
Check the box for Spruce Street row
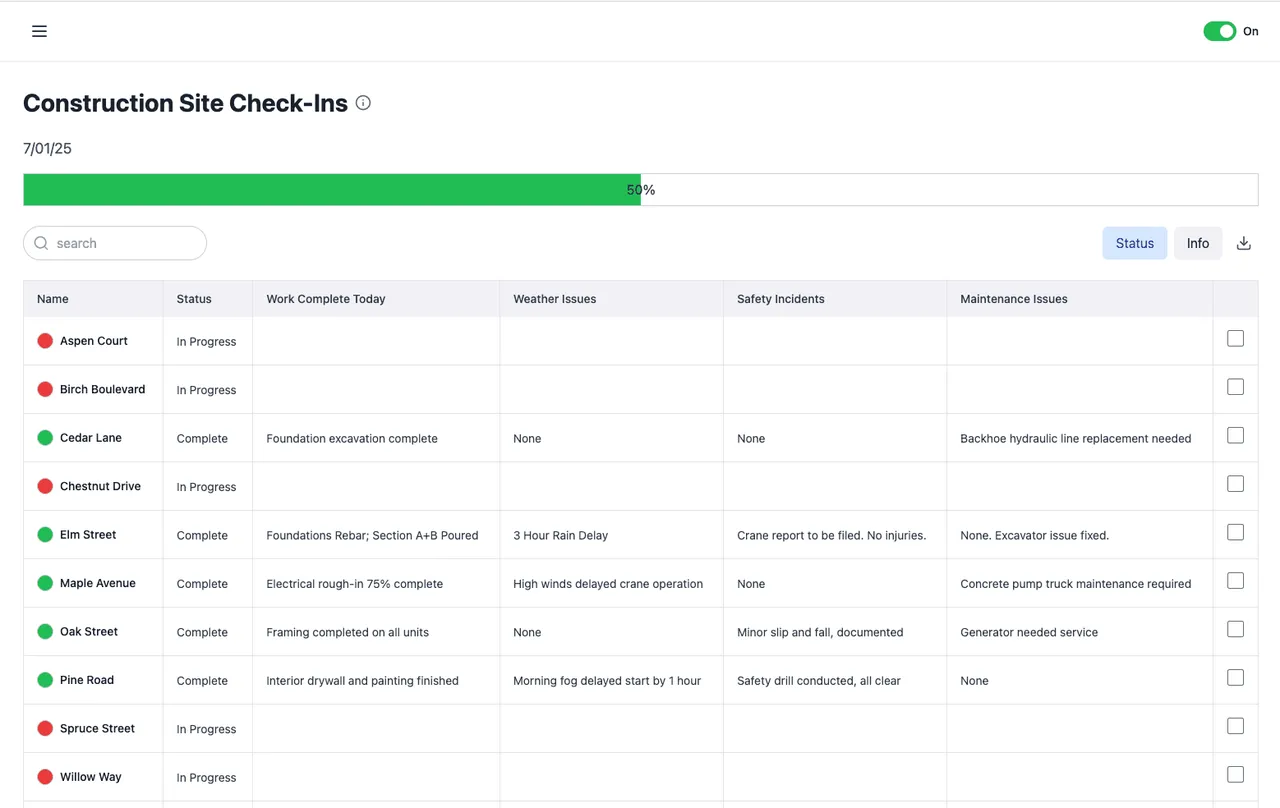click(1236, 727)
